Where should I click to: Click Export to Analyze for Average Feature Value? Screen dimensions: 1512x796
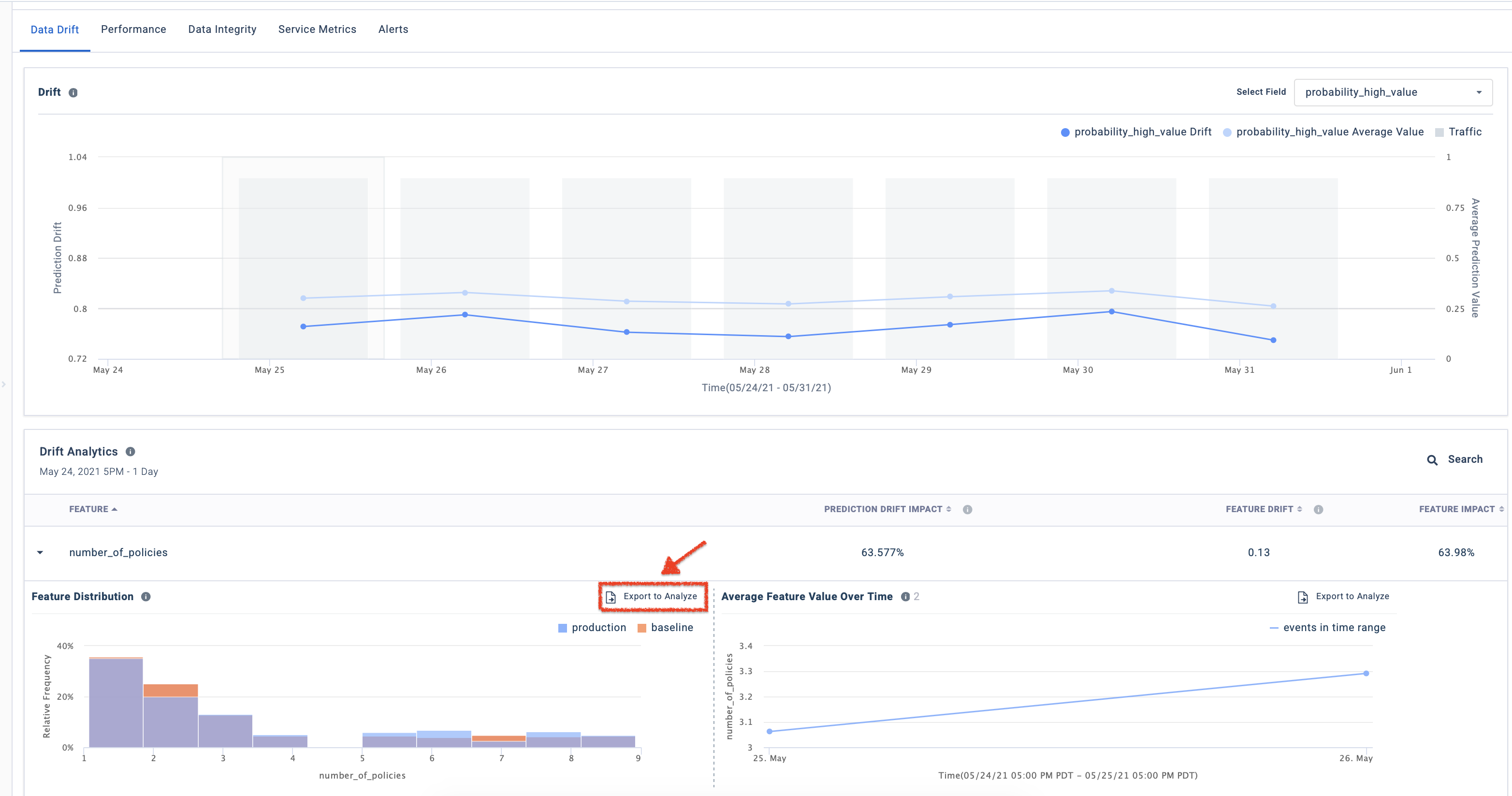click(1343, 596)
